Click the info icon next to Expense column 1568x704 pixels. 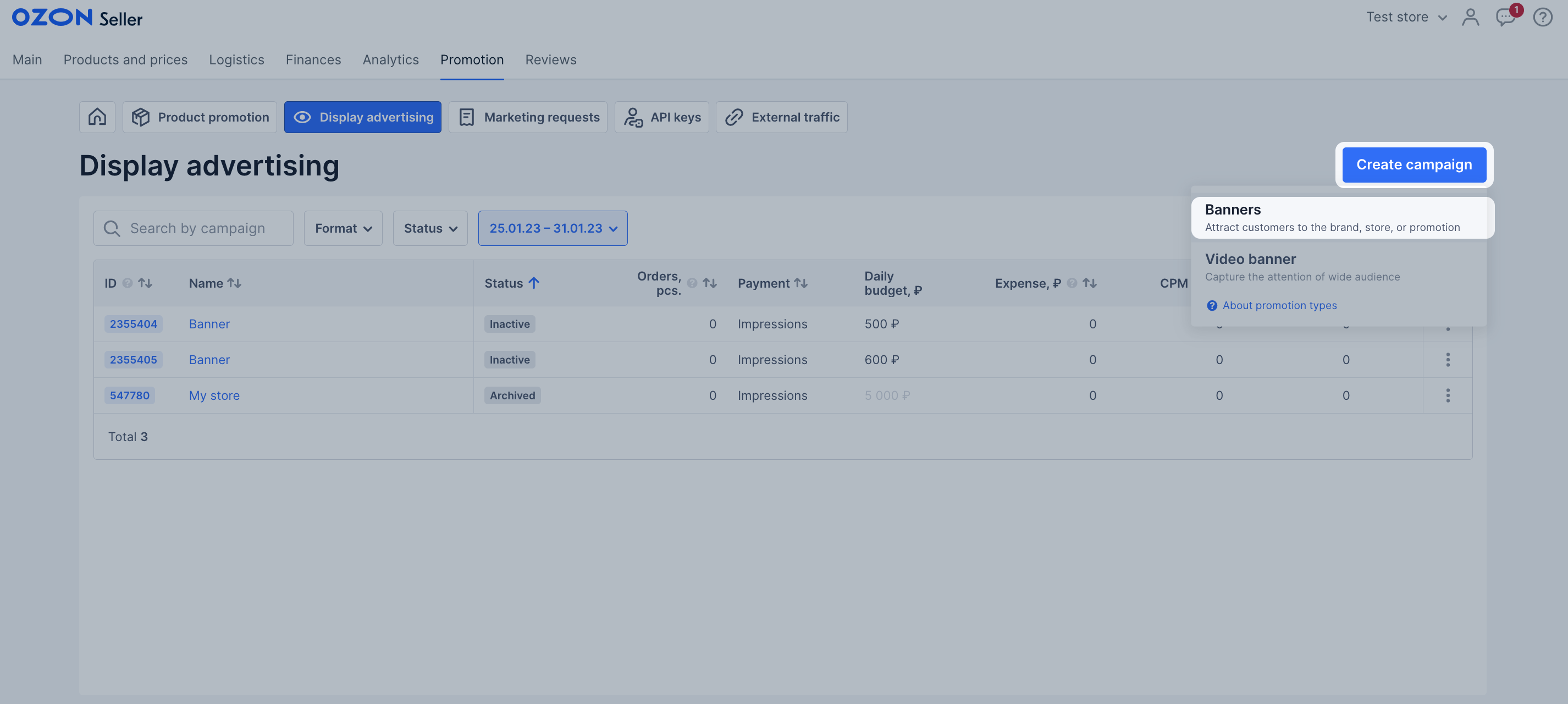click(1072, 283)
